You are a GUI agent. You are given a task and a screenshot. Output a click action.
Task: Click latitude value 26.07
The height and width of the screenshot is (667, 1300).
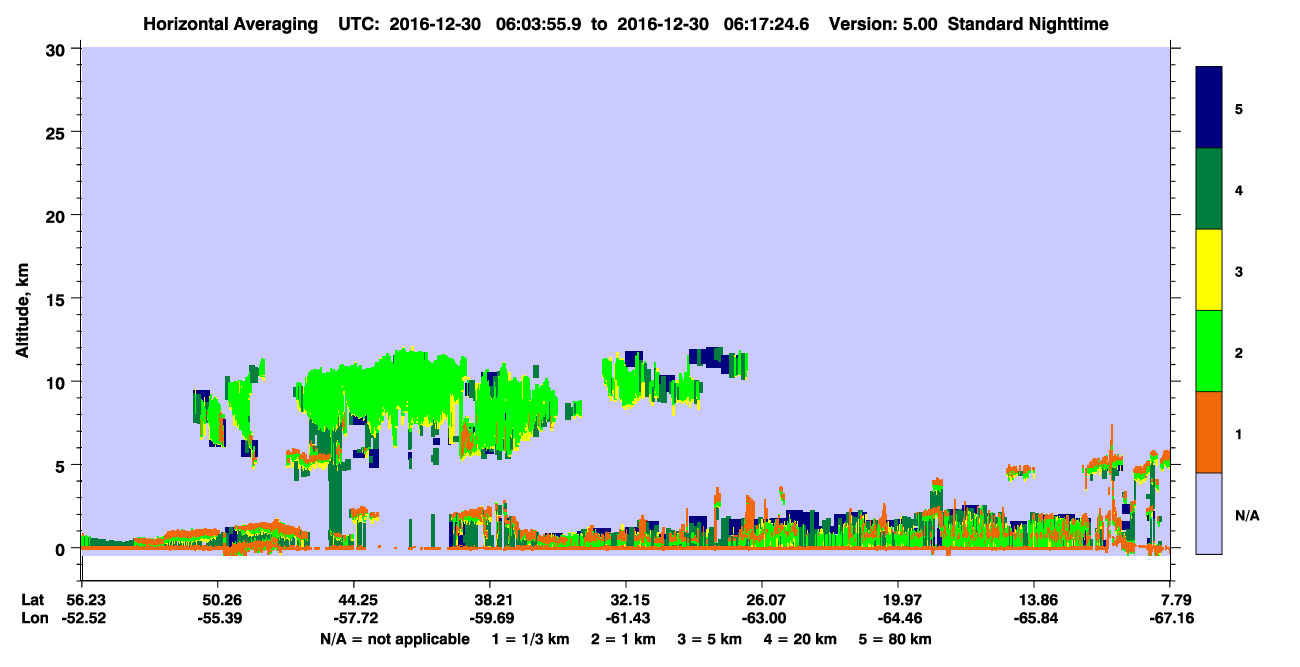[762, 600]
